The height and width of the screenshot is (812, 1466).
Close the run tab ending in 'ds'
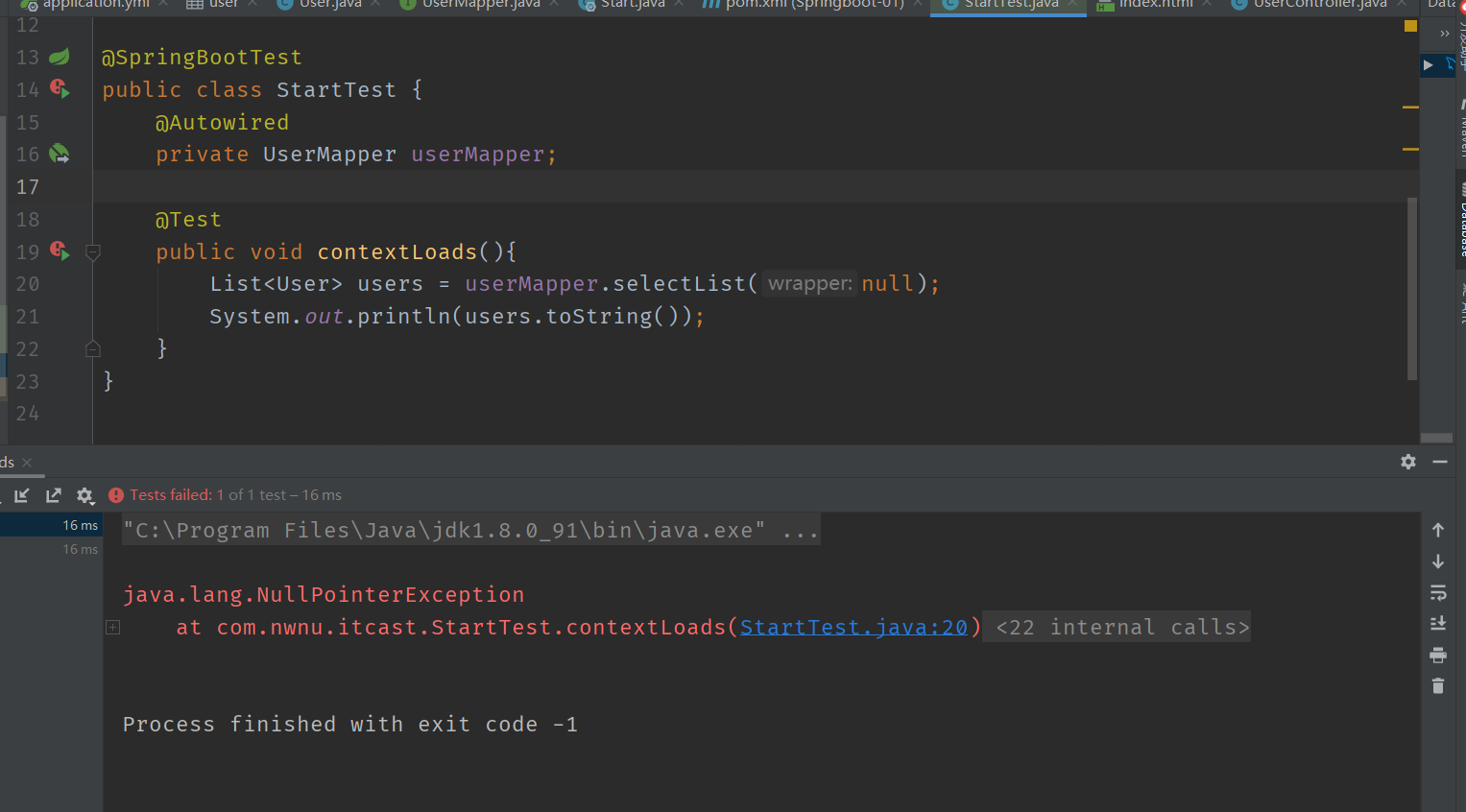pyautogui.click(x=27, y=463)
